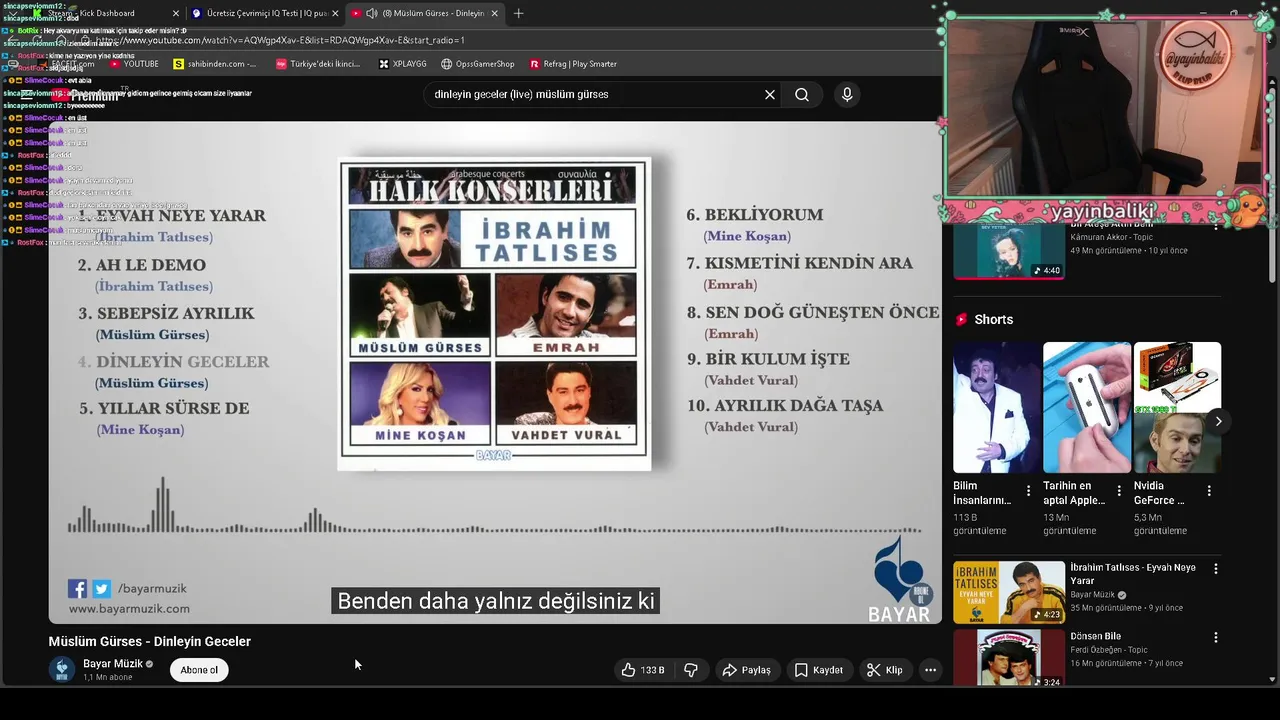Click the 1,1 Mn abone subscriber count

108,678
